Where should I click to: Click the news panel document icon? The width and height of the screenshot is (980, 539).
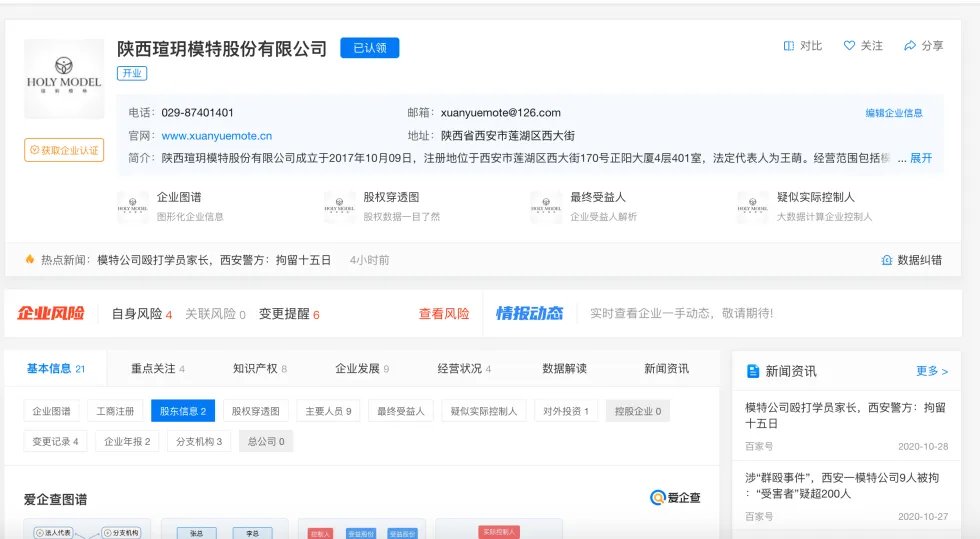753,371
